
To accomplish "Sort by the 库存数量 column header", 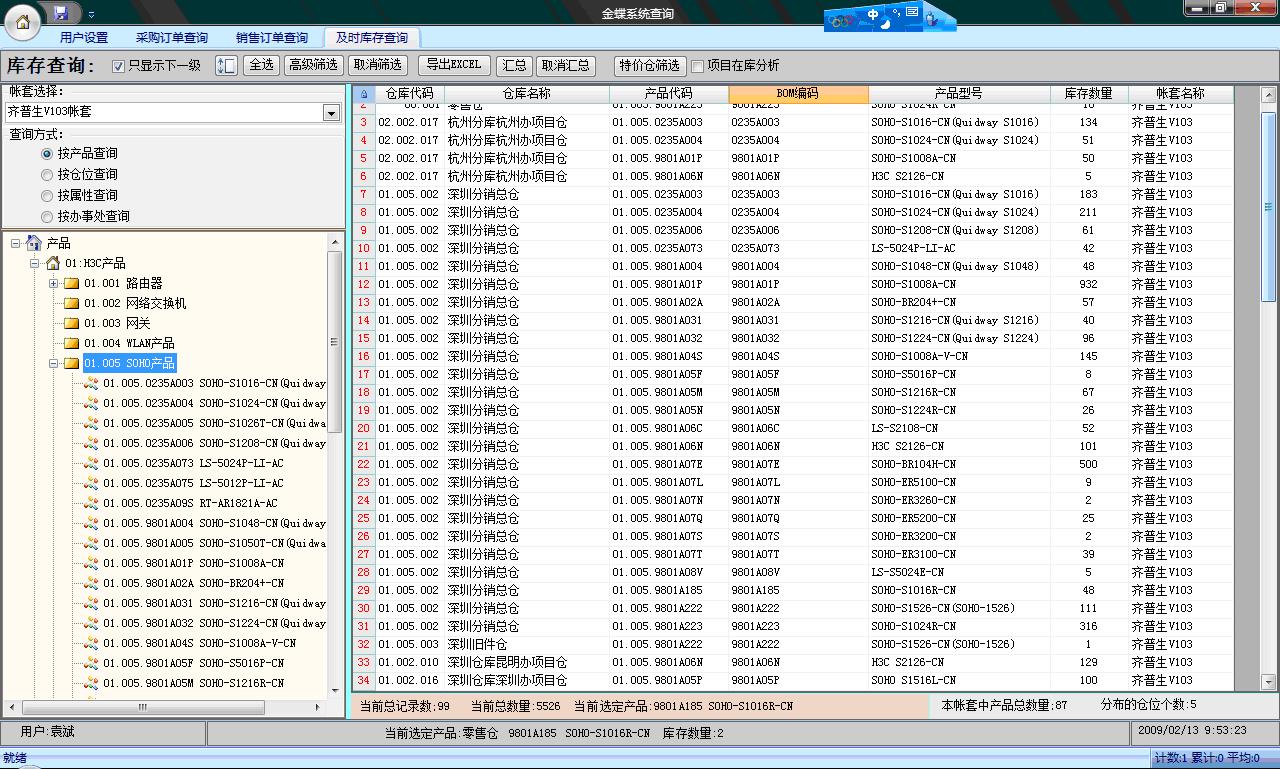I will click(1089, 94).
